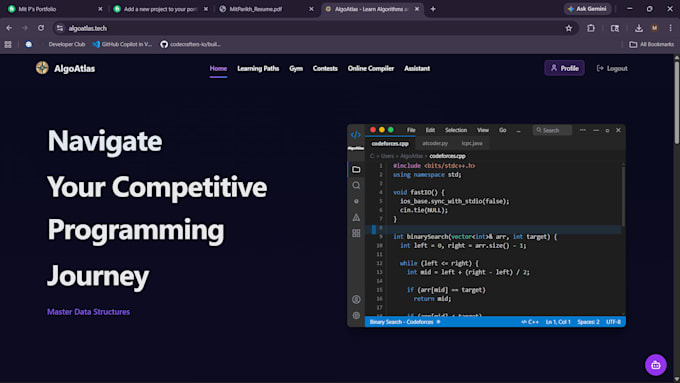Open the browser extensions puzzle icon
Screen dimensions: 680x383
591,28
